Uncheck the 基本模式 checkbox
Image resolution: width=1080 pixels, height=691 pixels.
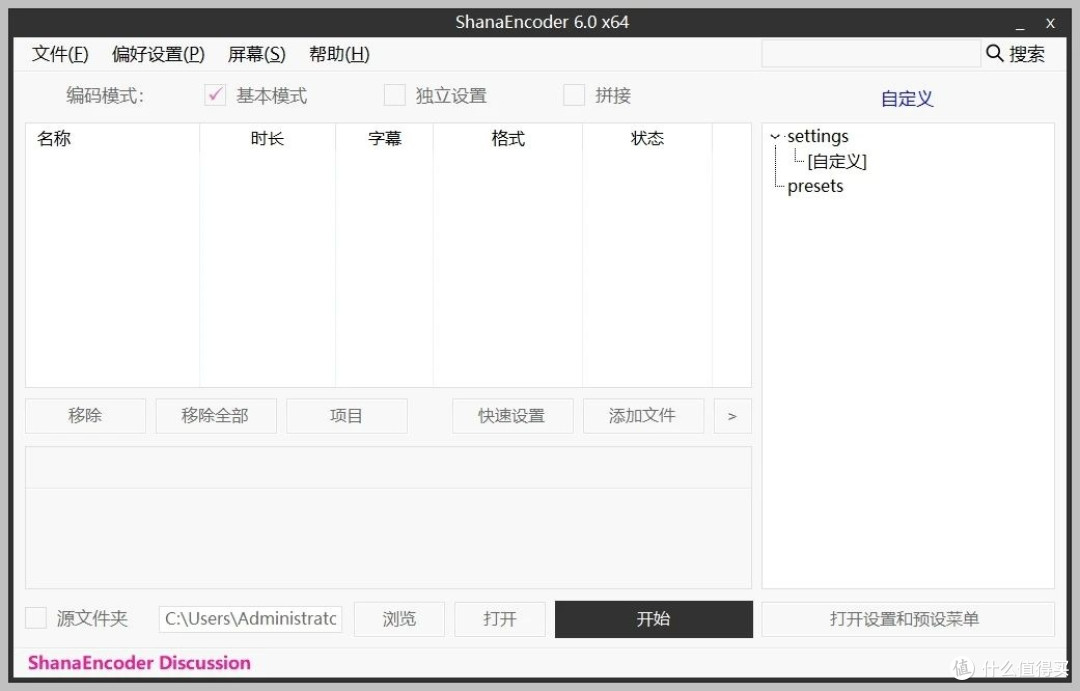point(215,94)
